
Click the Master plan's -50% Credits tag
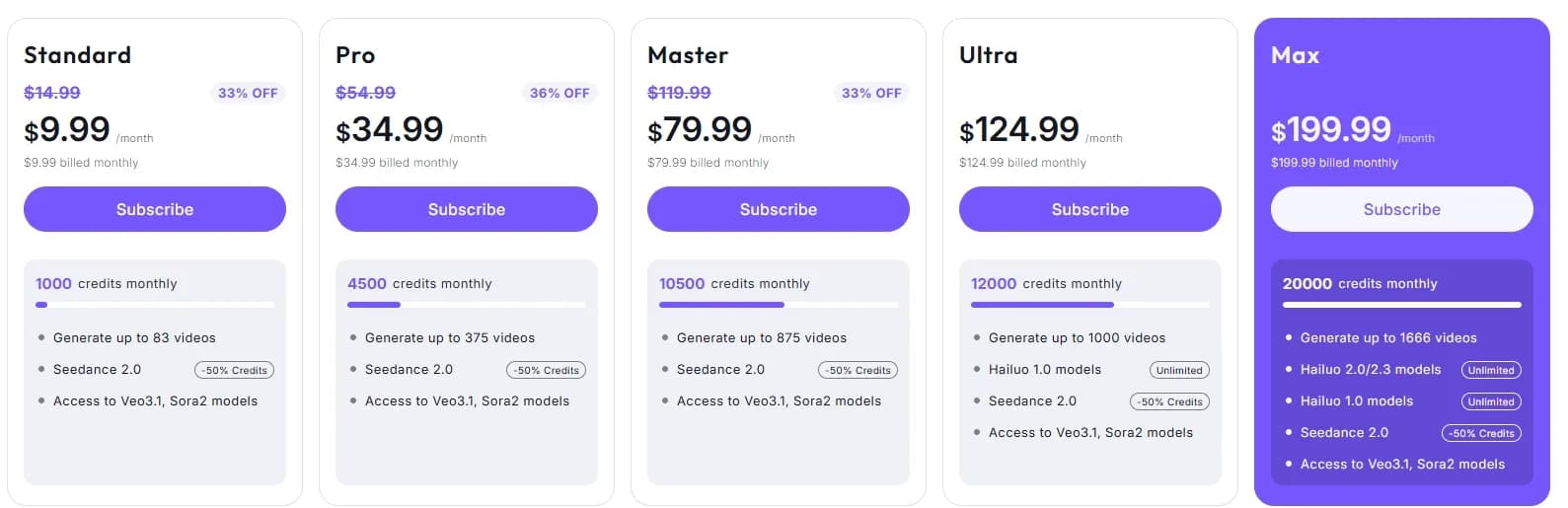859,370
